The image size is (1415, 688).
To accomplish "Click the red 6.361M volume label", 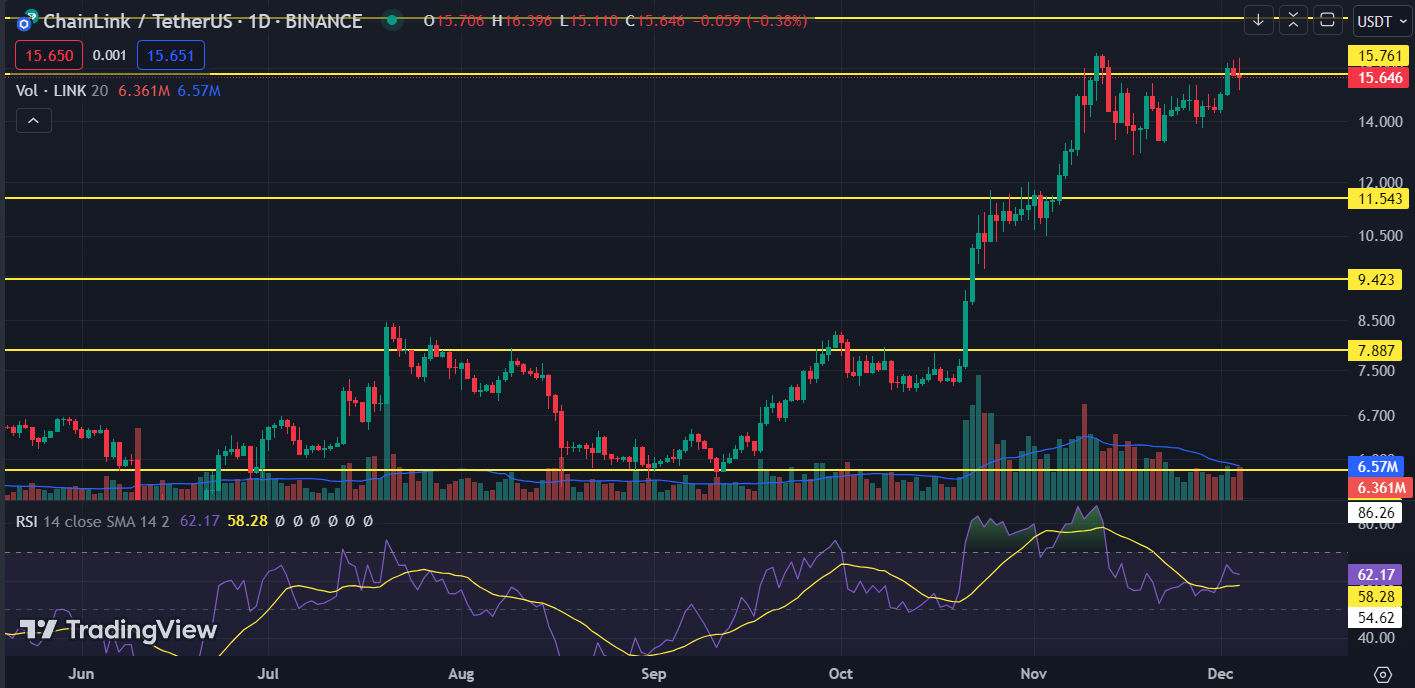I will (1378, 488).
